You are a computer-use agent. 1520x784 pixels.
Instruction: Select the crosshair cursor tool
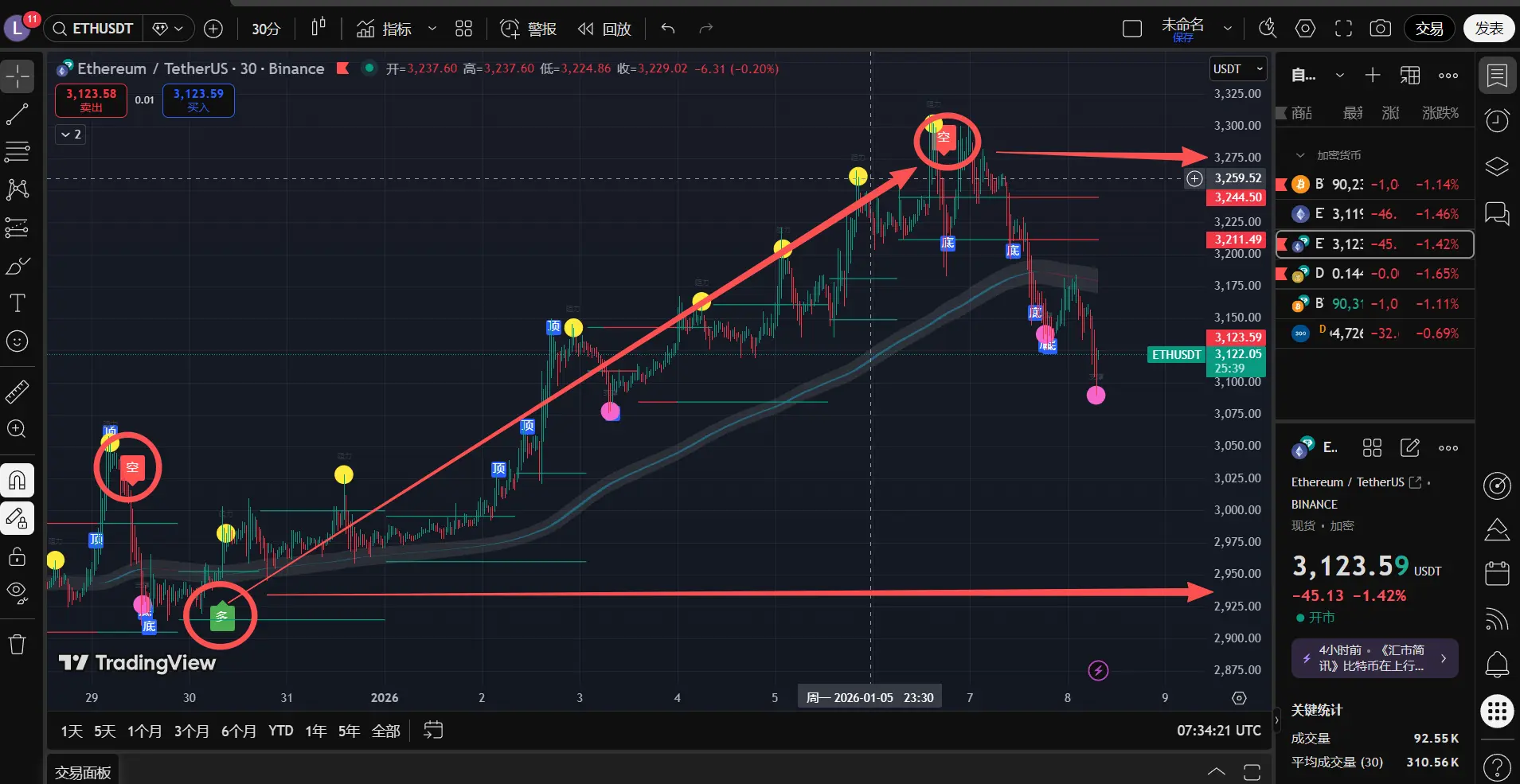pyautogui.click(x=18, y=77)
